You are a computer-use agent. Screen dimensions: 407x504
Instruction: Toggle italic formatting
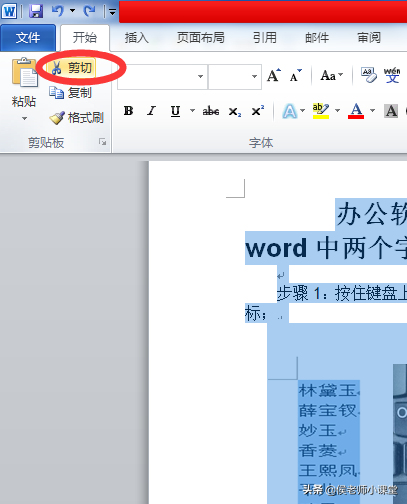(x=152, y=111)
